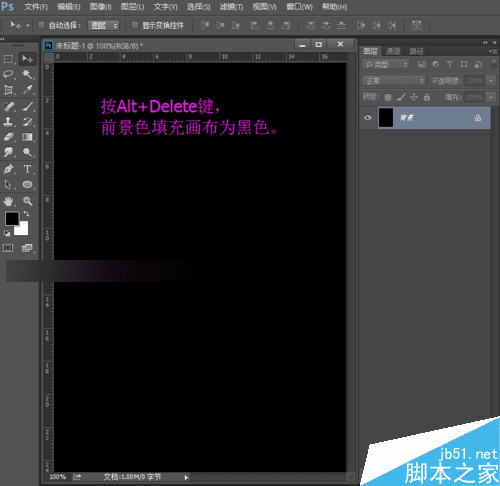This screenshot has height=486, width=500.
Task: Select the Smudge tool
Action: 8,152
